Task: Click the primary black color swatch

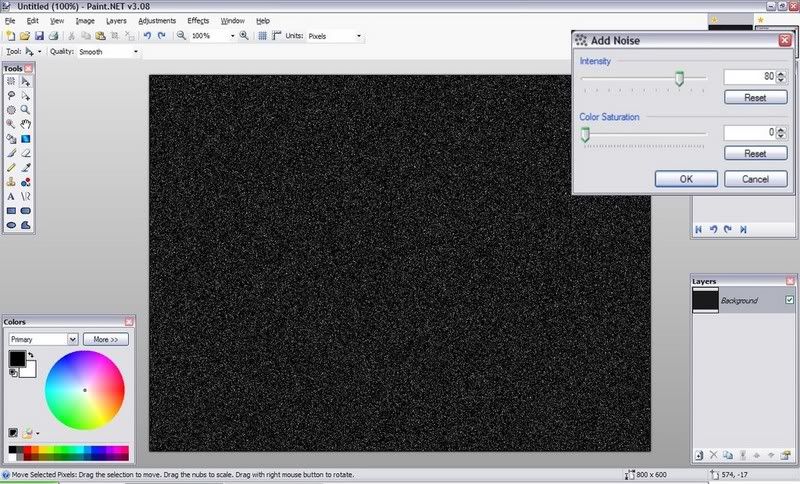Action: click(x=17, y=359)
